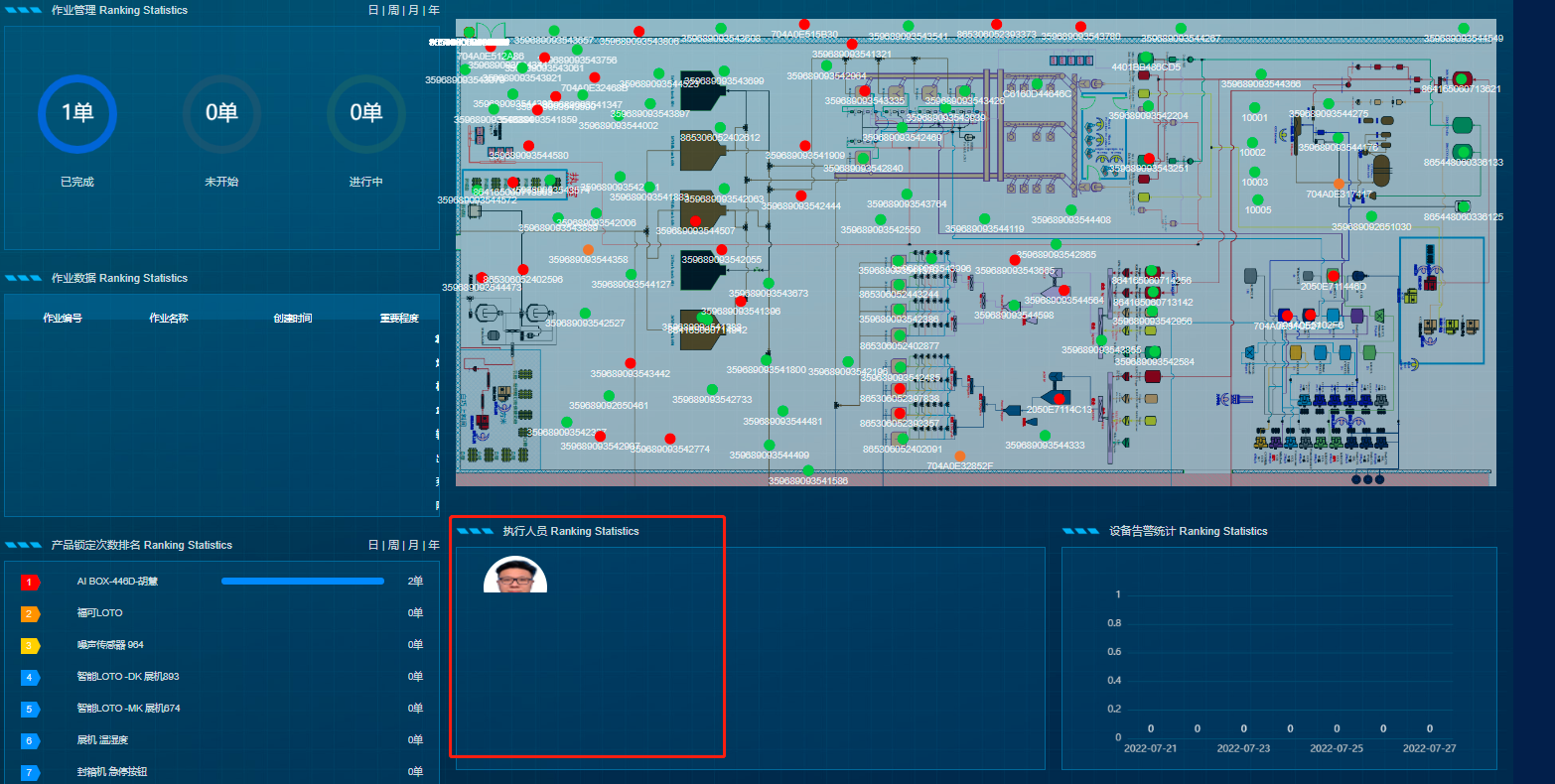Screen dimensions: 1555x784
Task: Click green marker 359689092651030
Action: tap(1371, 216)
